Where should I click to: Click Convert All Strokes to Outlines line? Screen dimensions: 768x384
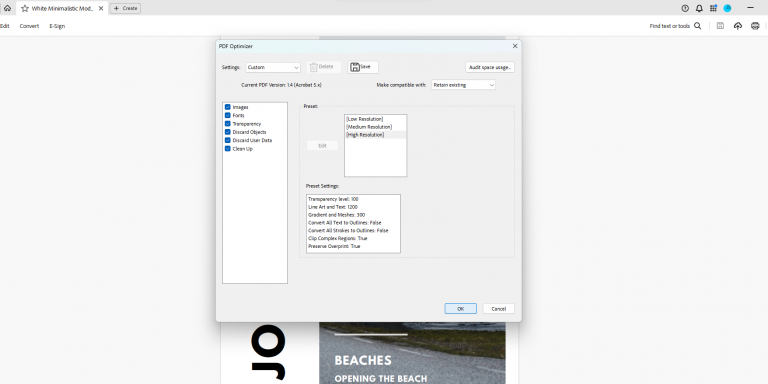pyautogui.click(x=348, y=231)
